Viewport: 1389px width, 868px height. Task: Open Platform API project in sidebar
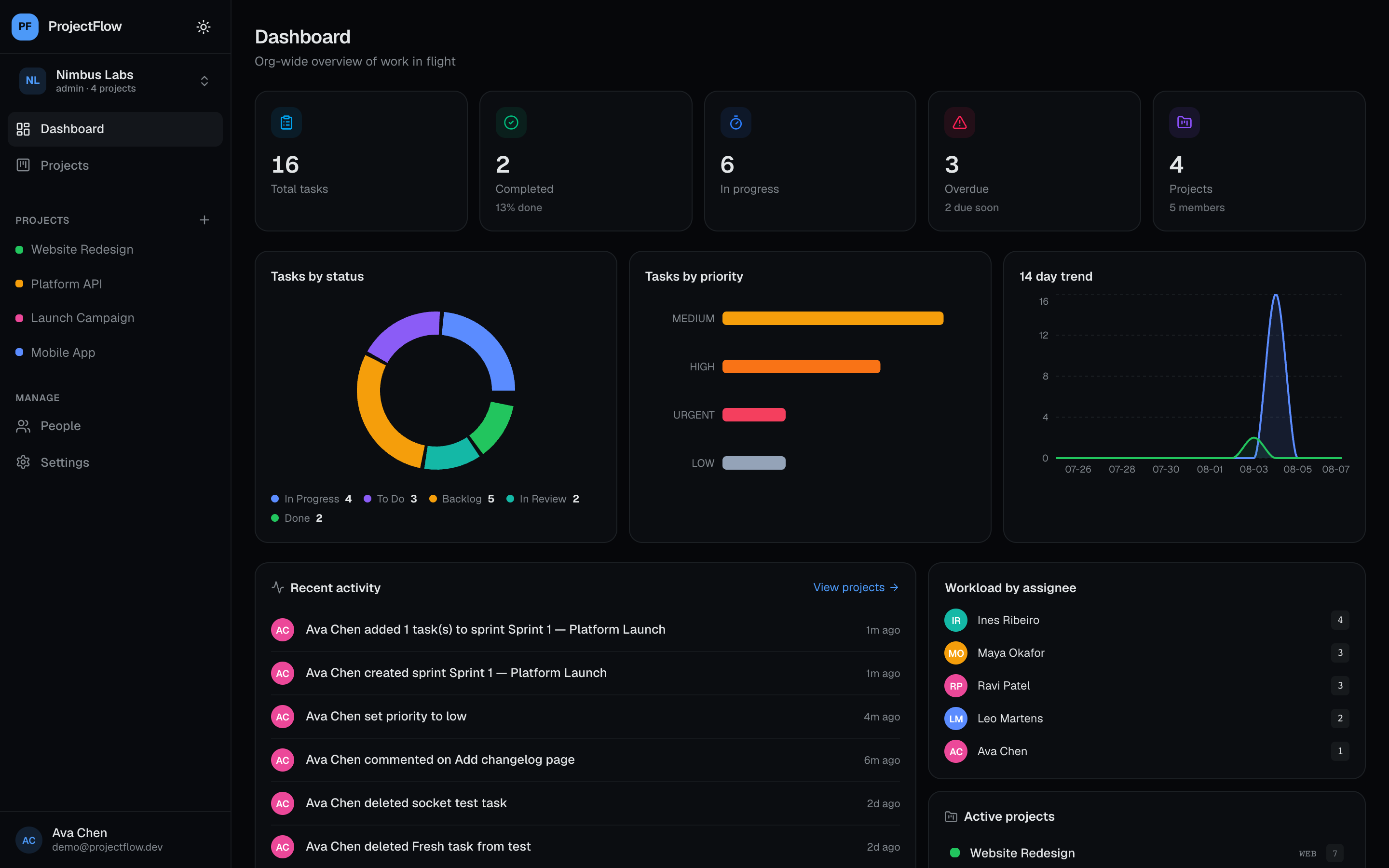(x=115, y=284)
